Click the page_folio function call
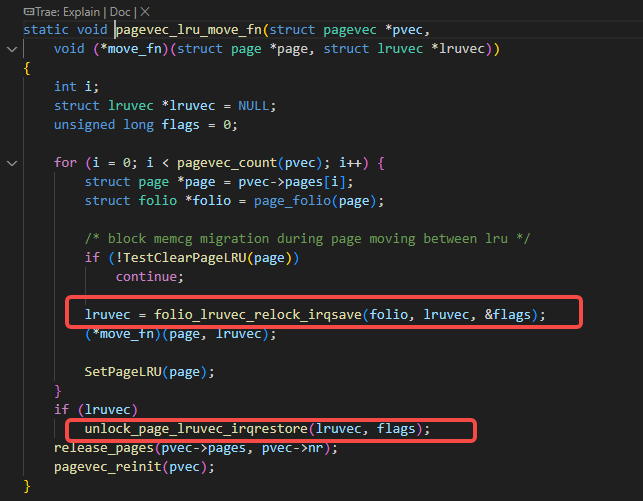 (x=292, y=201)
